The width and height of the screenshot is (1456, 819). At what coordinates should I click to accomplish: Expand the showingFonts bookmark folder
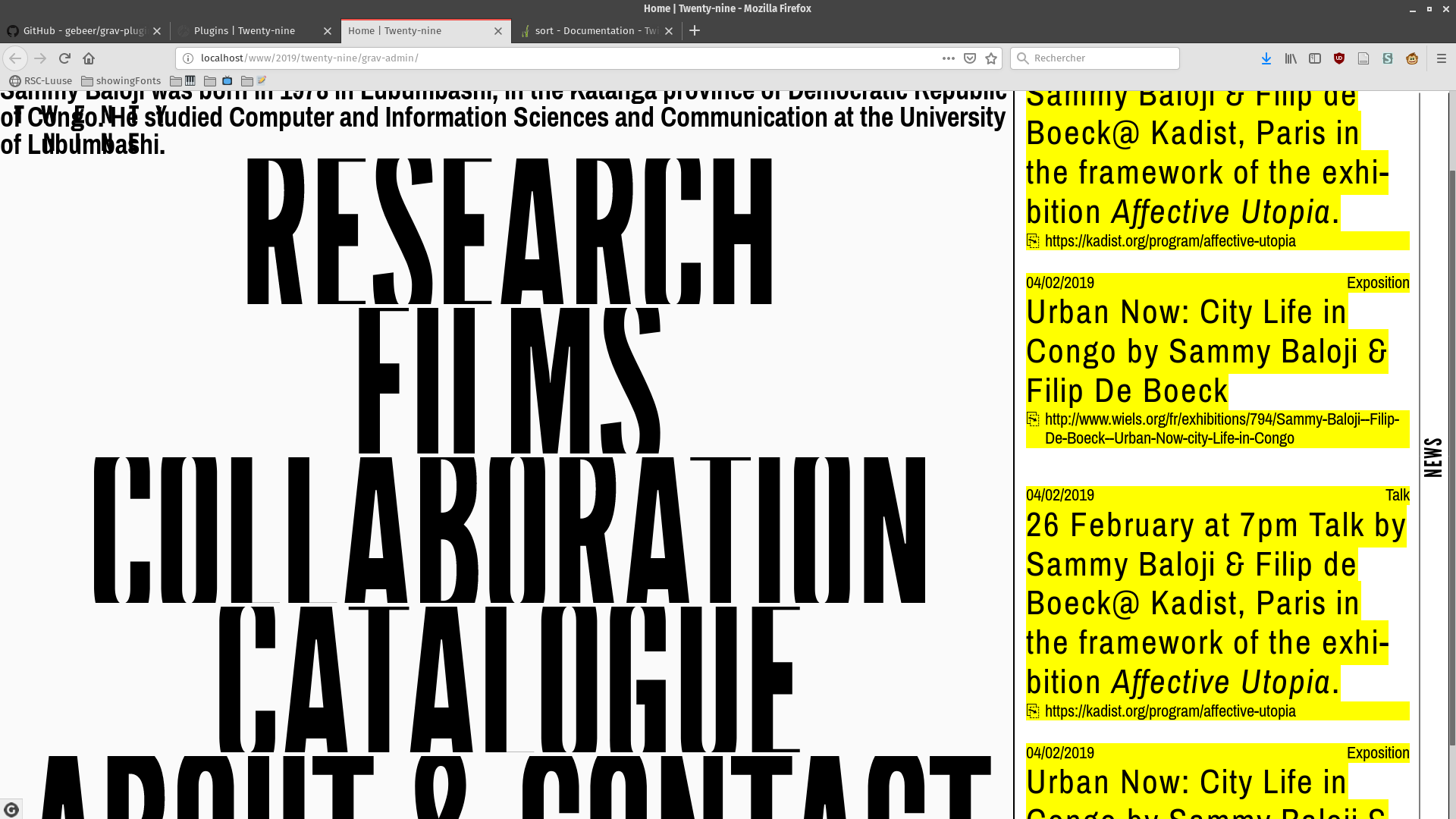[121, 81]
